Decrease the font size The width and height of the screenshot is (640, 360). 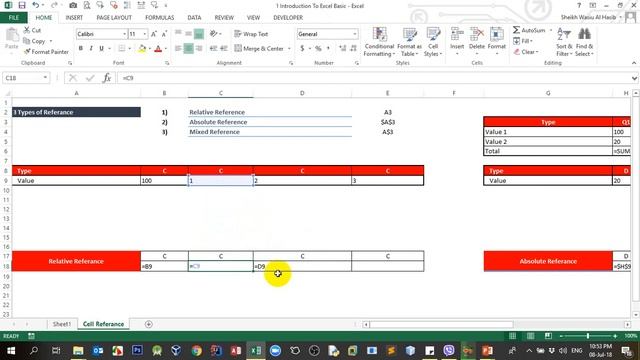(x=164, y=34)
